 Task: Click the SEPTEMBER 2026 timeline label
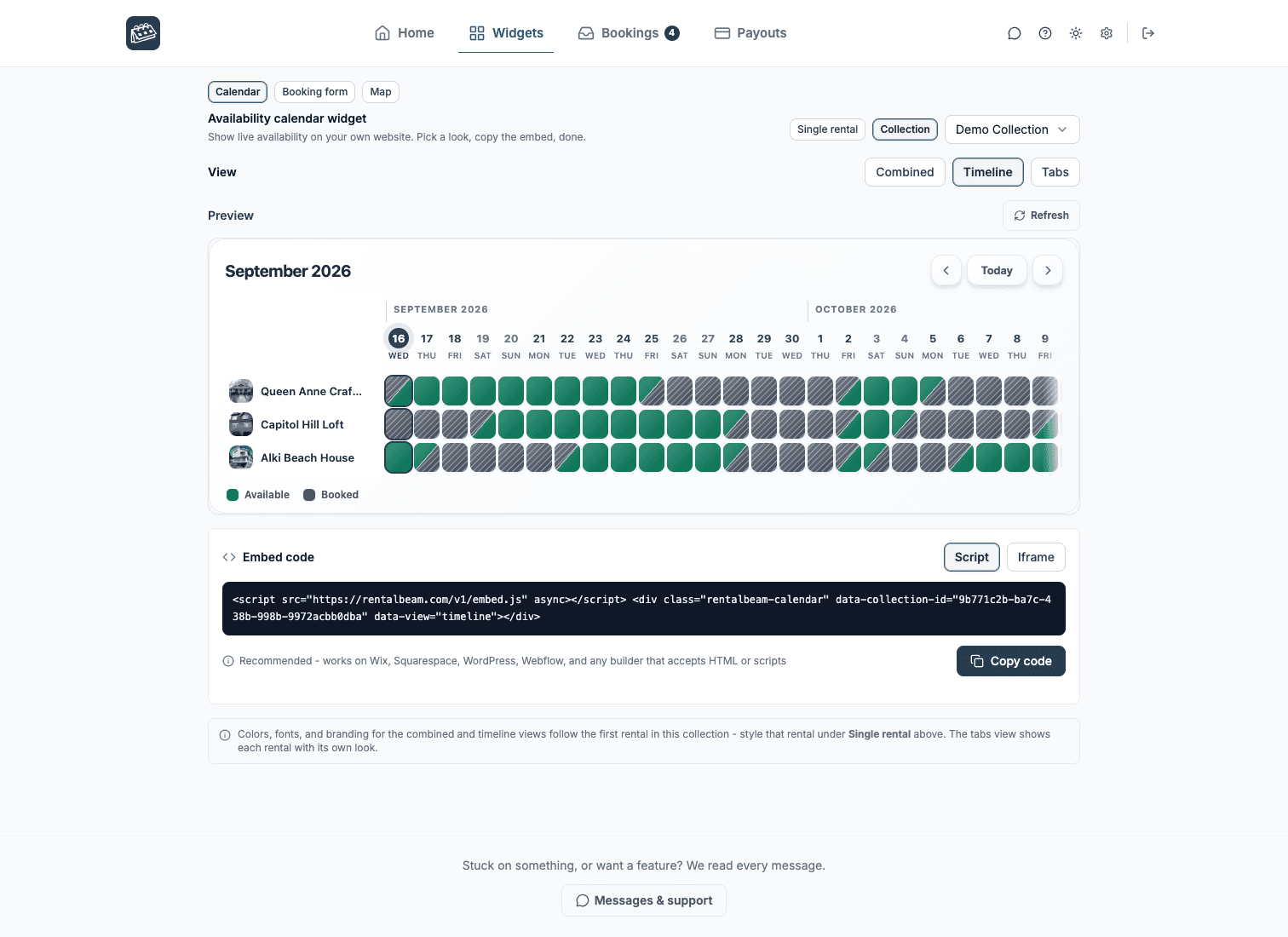(x=440, y=309)
